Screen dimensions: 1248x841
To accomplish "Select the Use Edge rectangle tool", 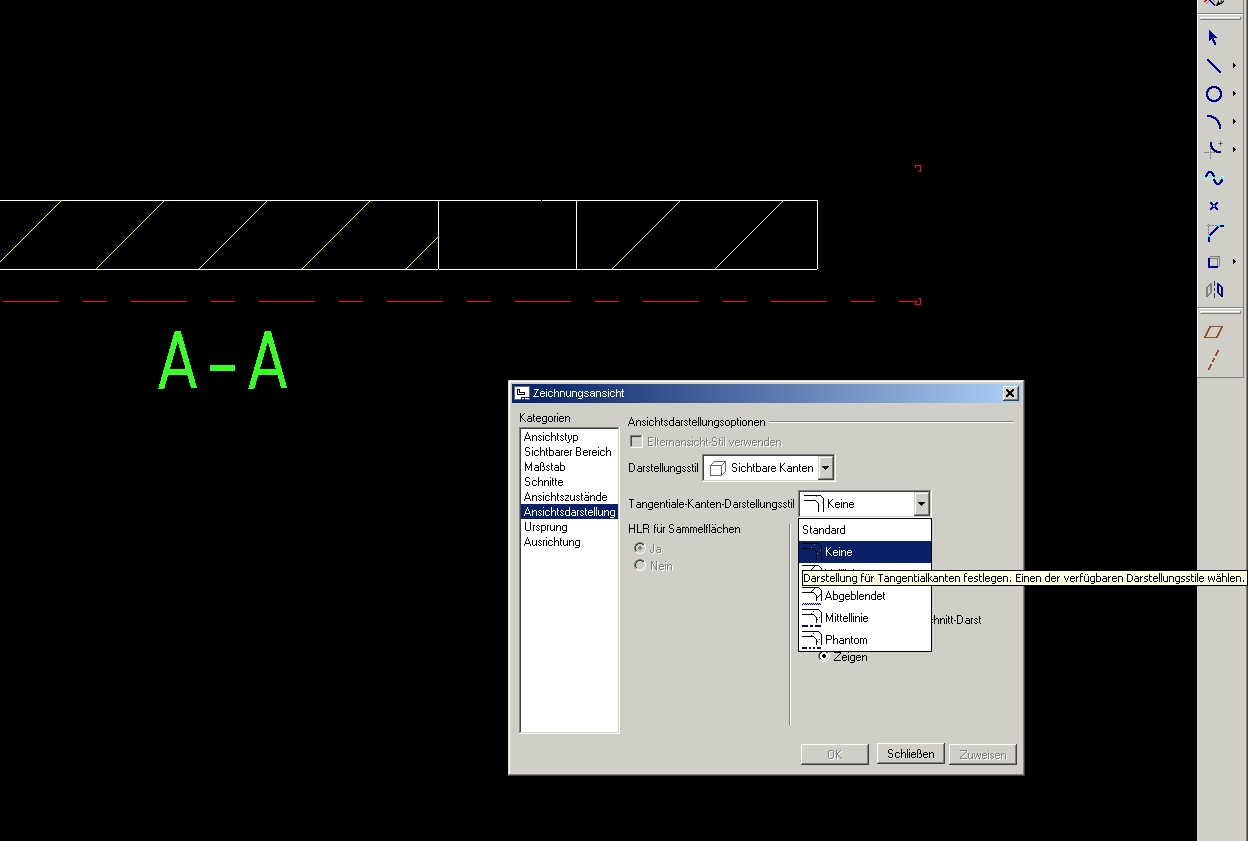I will coord(1213,262).
